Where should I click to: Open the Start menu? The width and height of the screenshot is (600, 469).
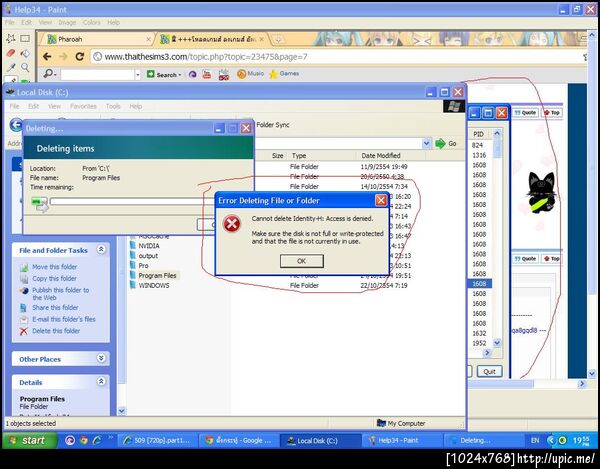pyautogui.click(x=29, y=440)
